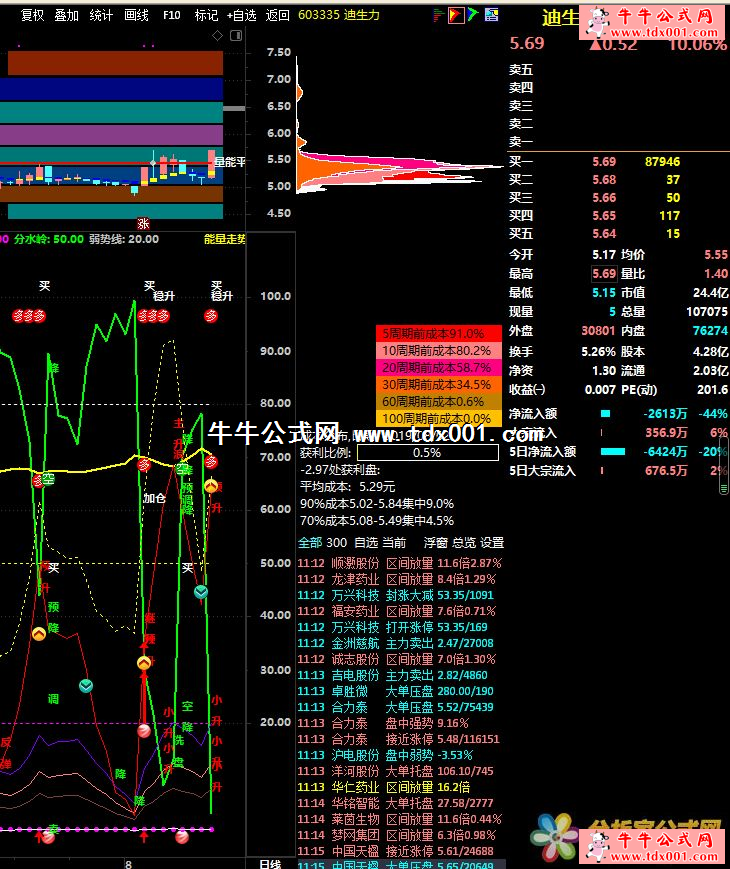The width and height of the screenshot is (730, 869).
Task: Switch to the 当前 alerts tab
Action: 394,543
